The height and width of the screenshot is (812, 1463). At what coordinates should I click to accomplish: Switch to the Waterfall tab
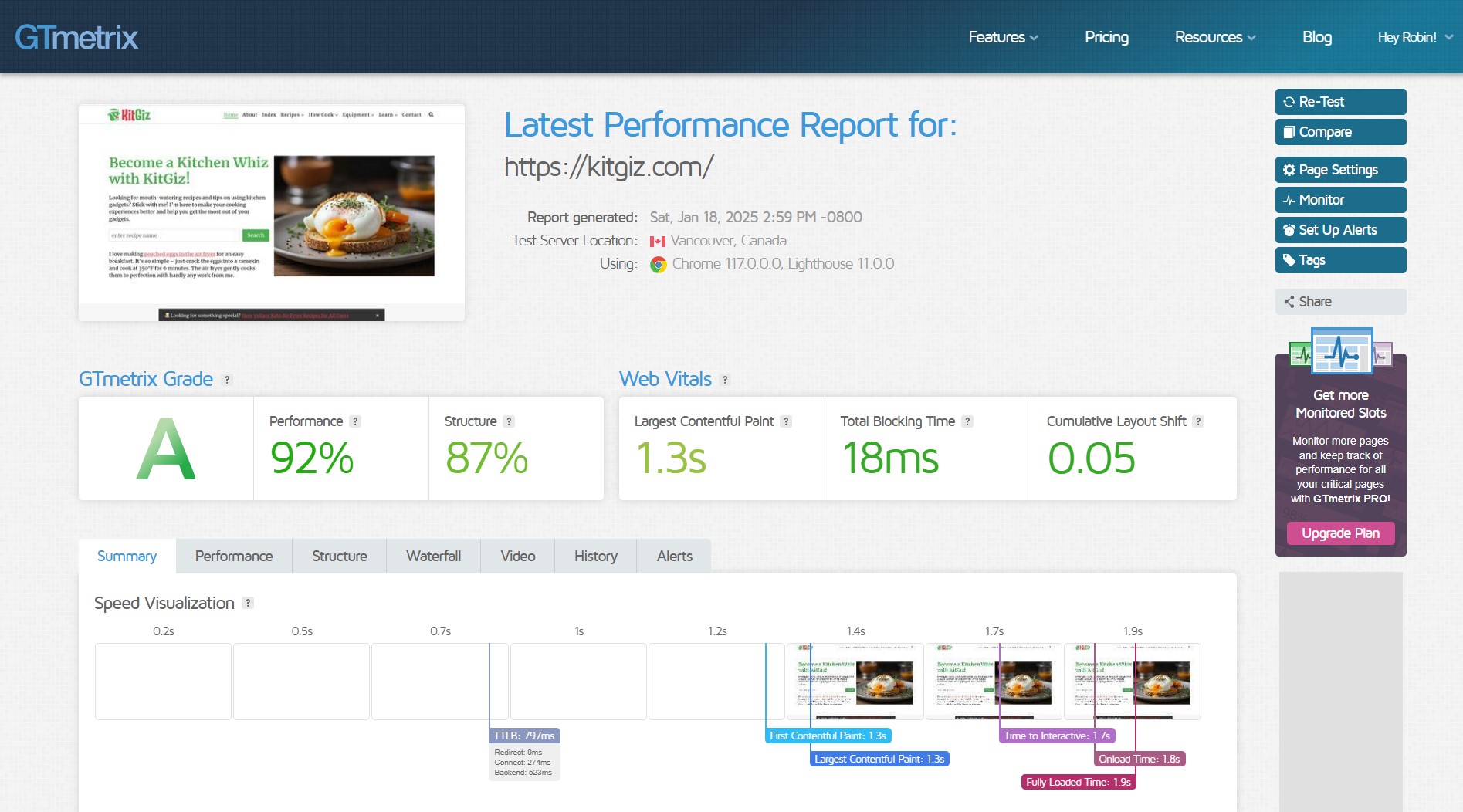click(x=433, y=557)
